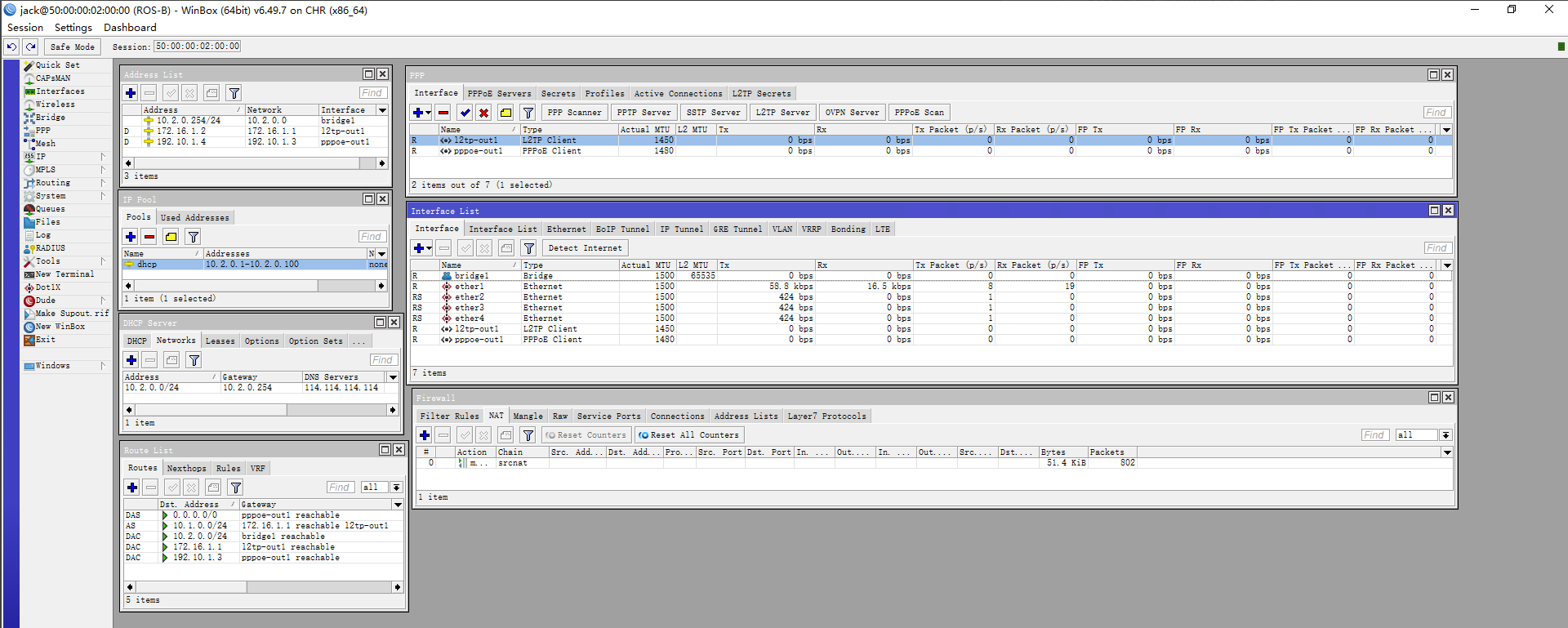Open the Settings menu

[73, 28]
